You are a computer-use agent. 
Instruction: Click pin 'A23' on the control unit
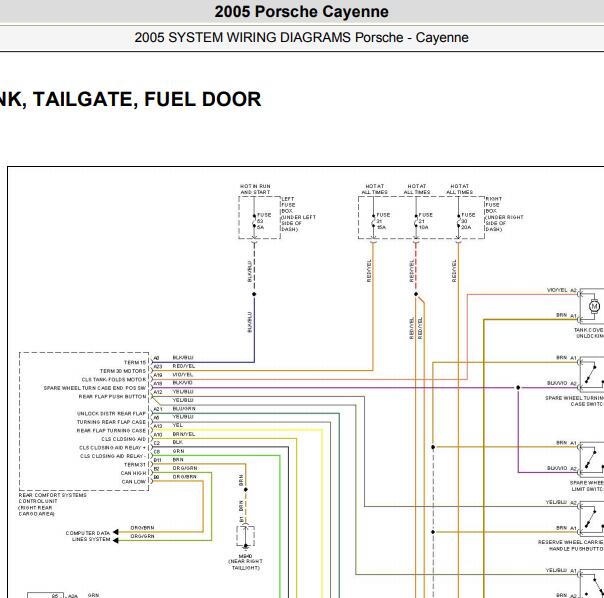[x=158, y=366]
